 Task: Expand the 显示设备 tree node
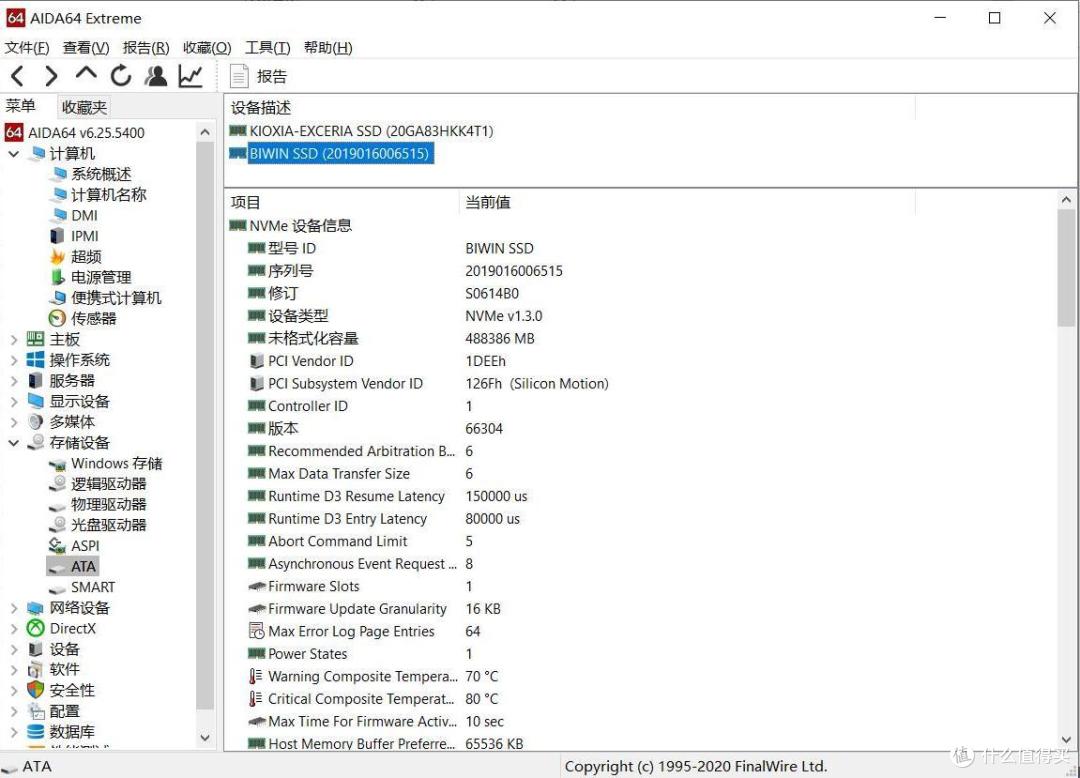tap(14, 401)
